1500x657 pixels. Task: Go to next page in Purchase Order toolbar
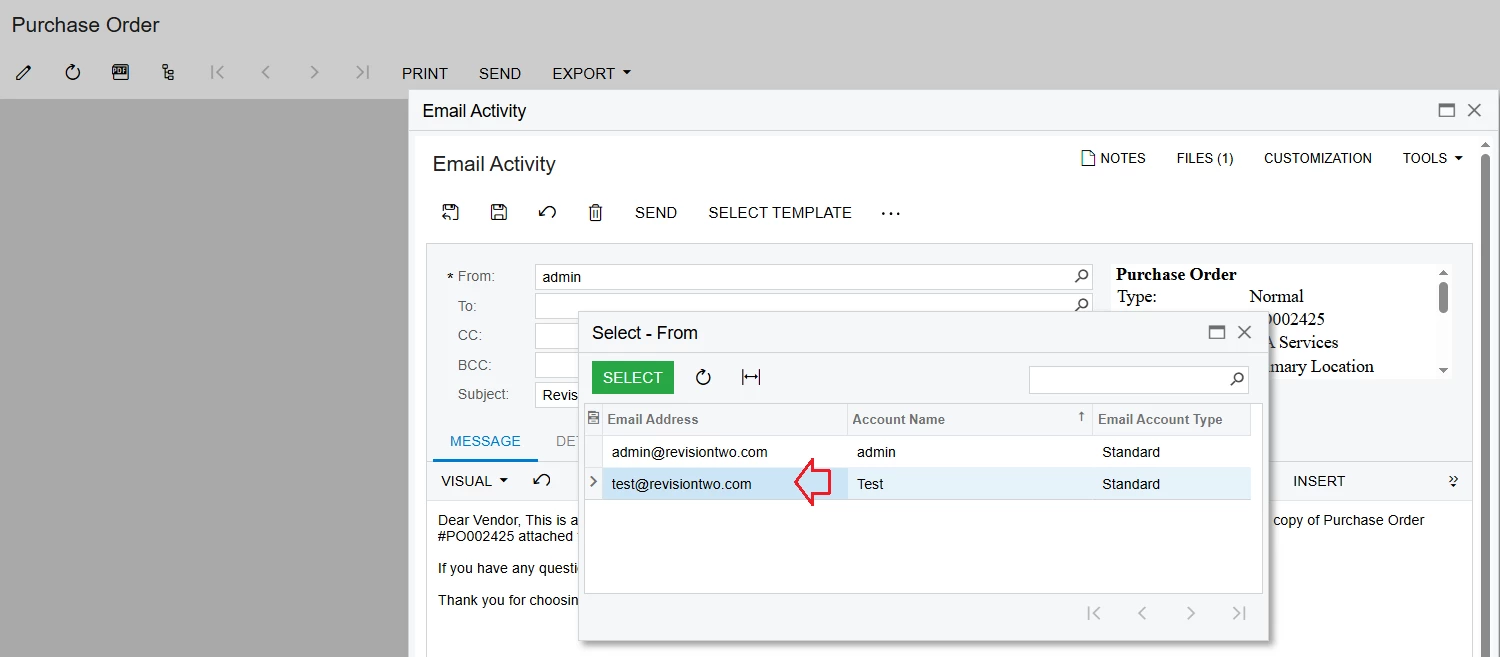point(314,72)
